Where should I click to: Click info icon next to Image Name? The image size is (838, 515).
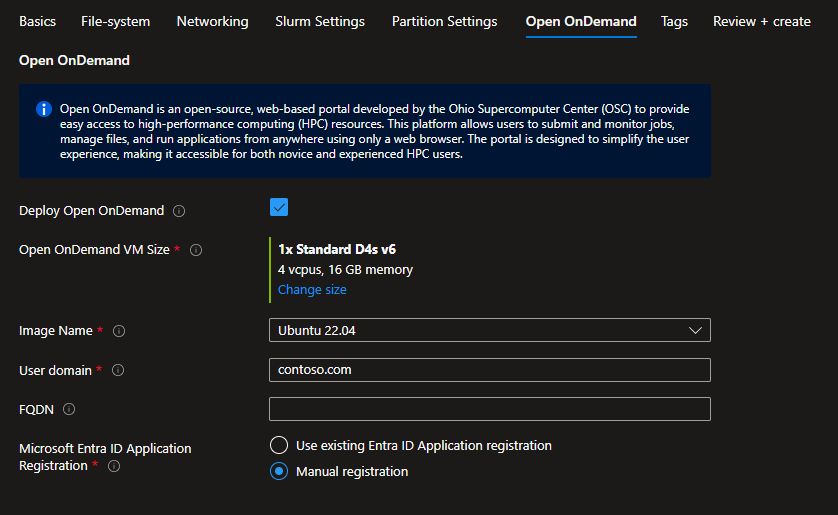[119, 331]
